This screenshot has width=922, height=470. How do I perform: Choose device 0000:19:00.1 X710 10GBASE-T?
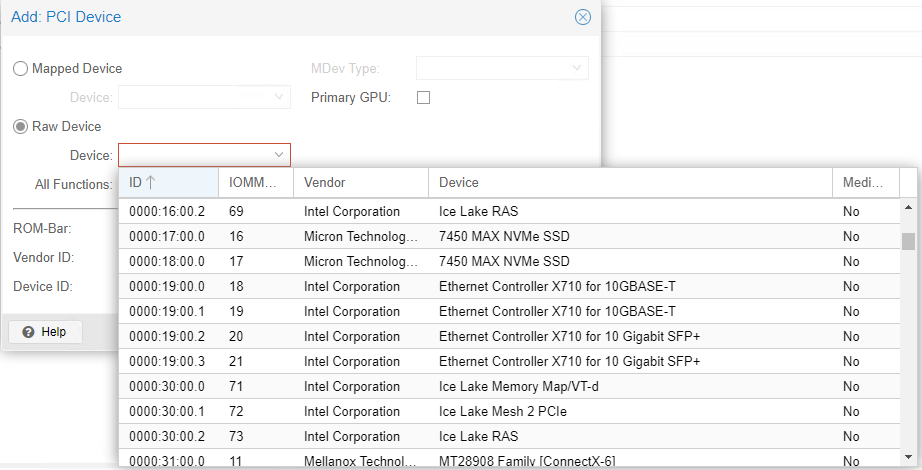point(509,311)
